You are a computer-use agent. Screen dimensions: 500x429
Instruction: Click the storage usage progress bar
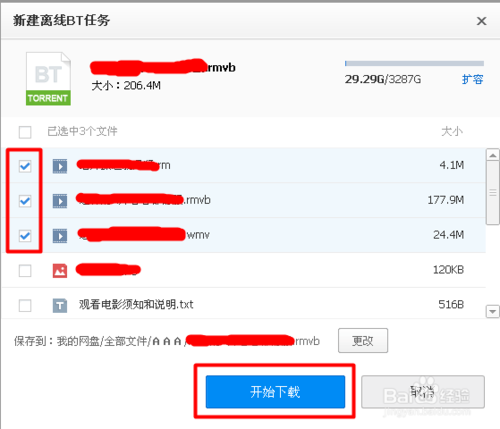(414, 63)
